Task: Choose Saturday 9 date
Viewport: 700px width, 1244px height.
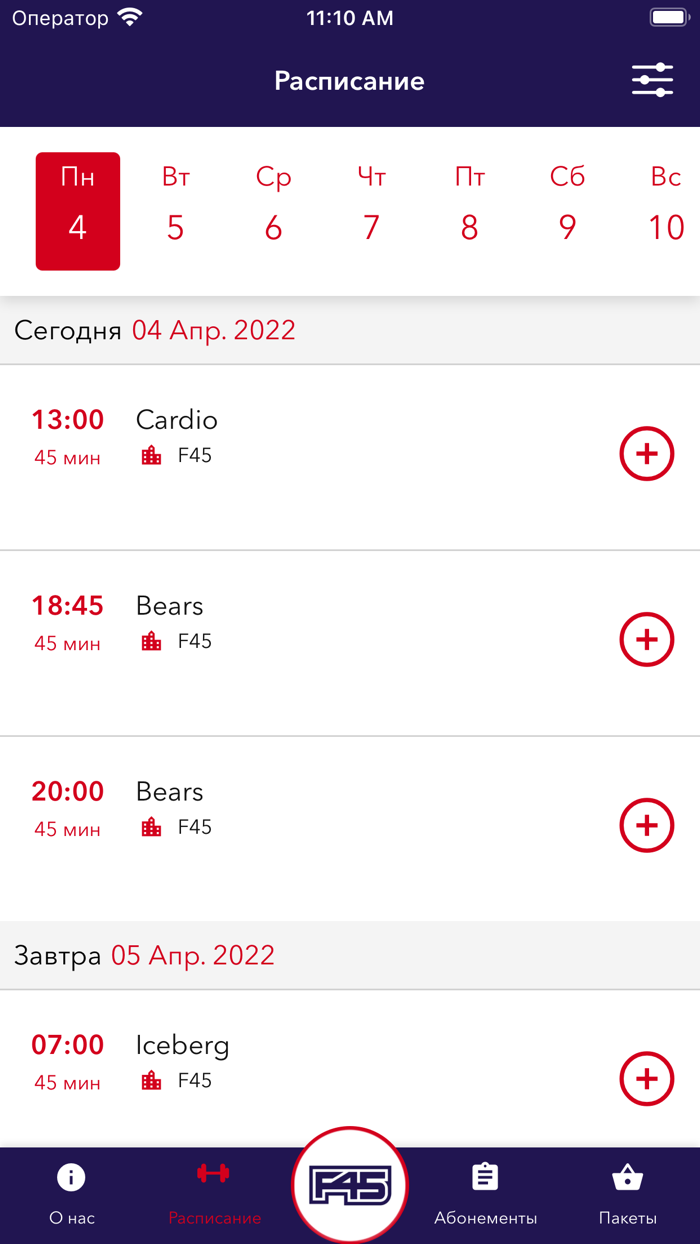Action: click(x=567, y=211)
